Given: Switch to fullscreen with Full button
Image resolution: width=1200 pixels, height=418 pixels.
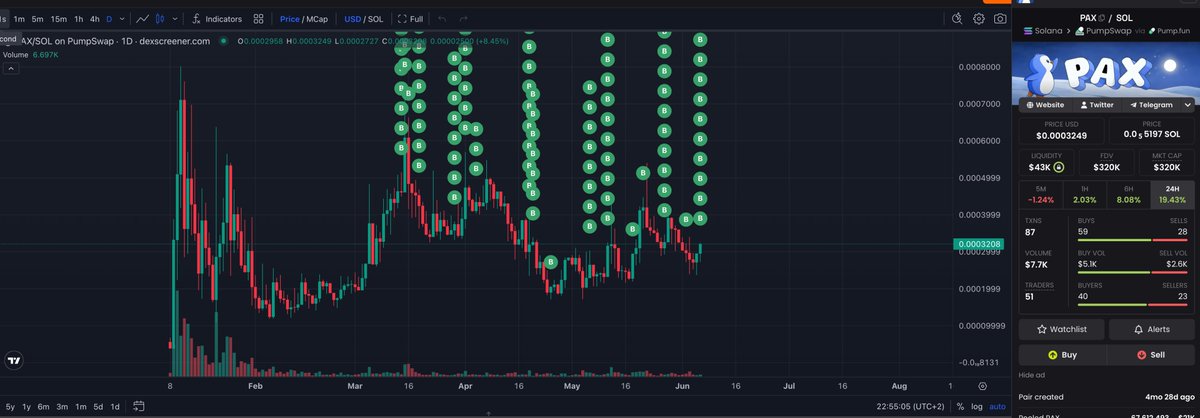Looking at the screenshot, I should (x=410, y=18).
